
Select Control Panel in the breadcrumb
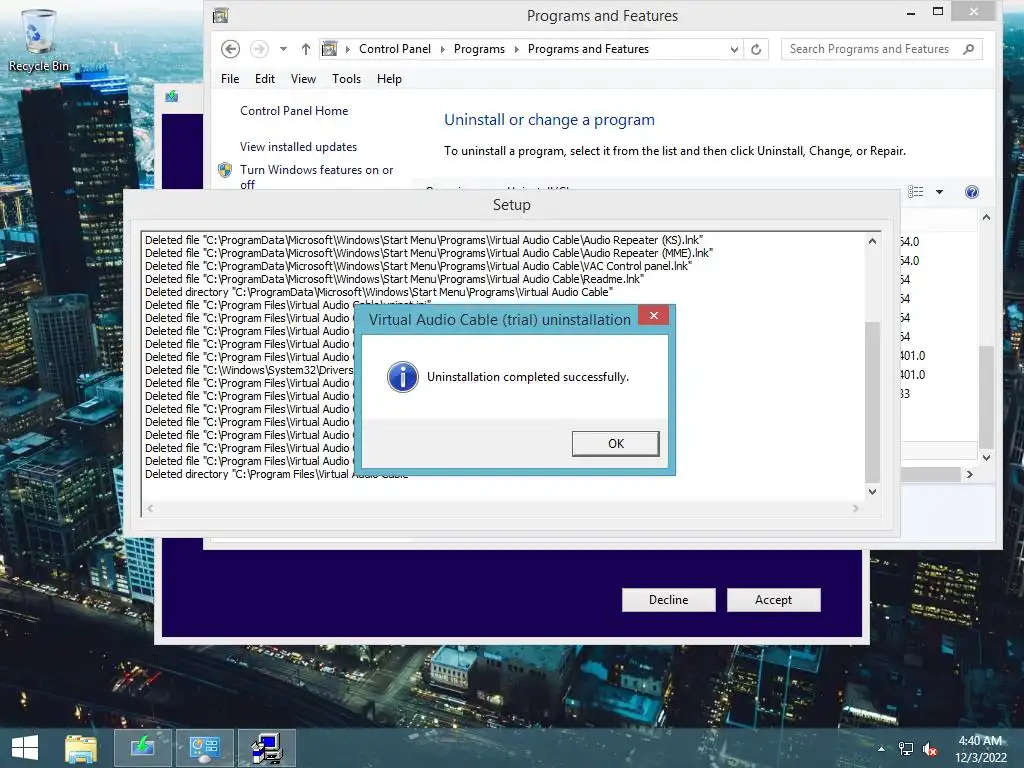point(394,49)
